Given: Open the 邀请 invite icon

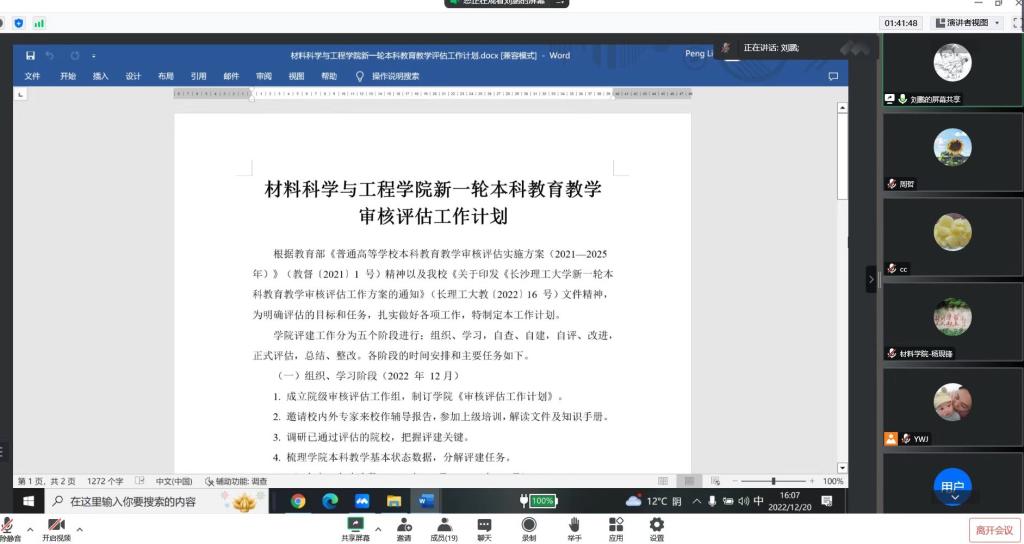Looking at the screenshot, I should coord(403,525).
